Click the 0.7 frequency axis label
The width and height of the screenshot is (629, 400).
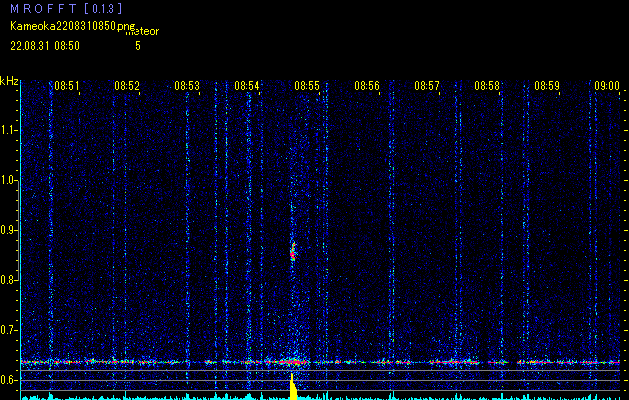pos(8,330)
